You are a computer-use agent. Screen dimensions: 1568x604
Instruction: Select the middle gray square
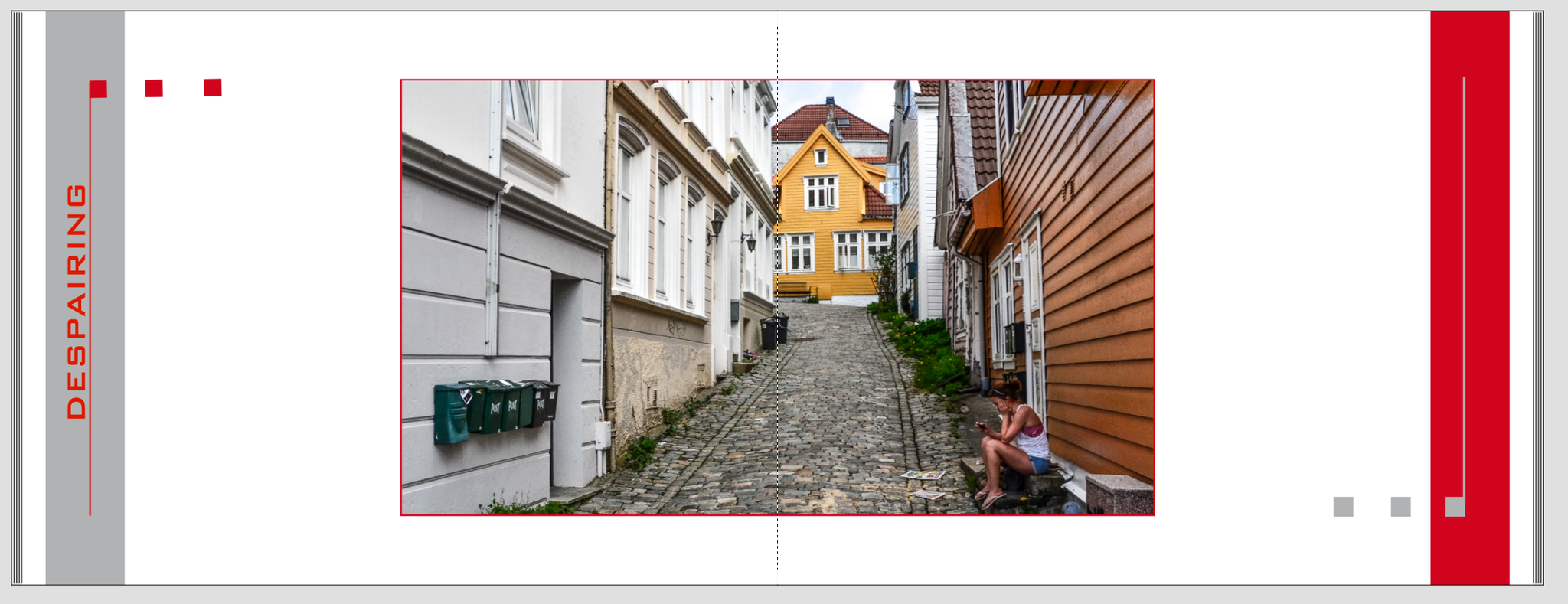tap(1400, 507)
